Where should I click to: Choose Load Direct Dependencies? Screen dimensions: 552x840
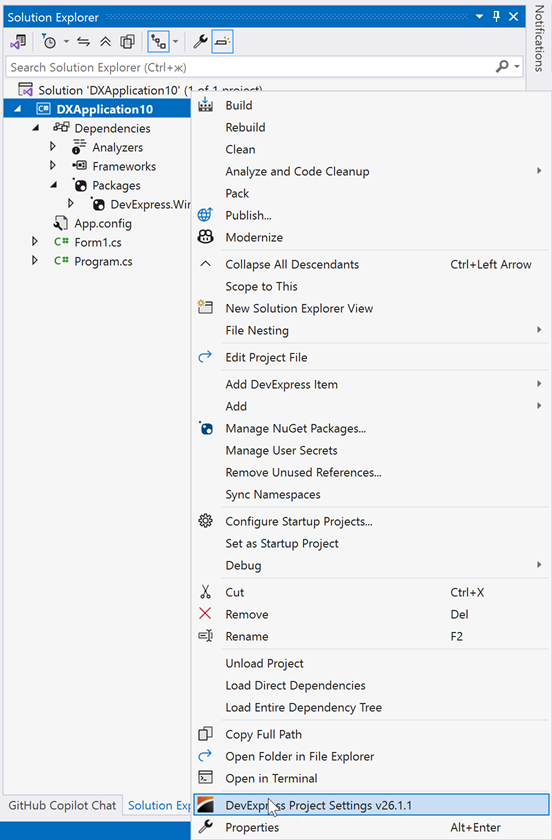point(295,685)
